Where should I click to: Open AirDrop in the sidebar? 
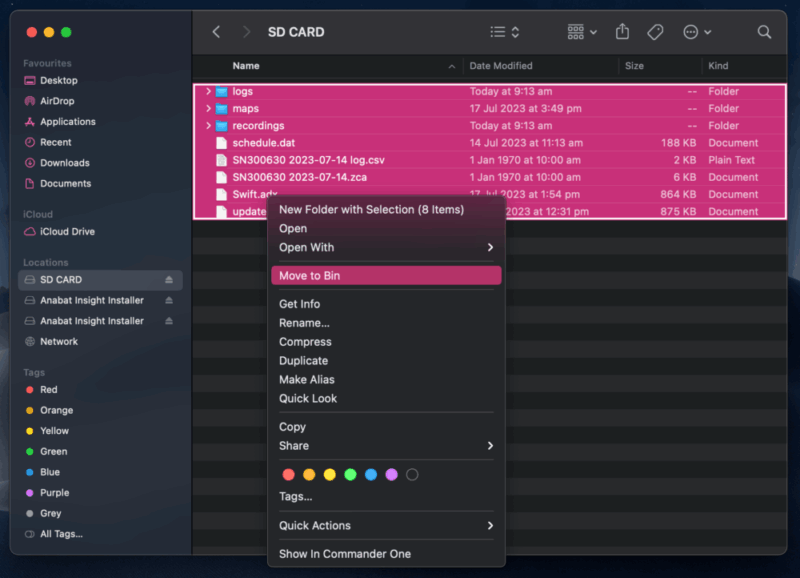56,101
